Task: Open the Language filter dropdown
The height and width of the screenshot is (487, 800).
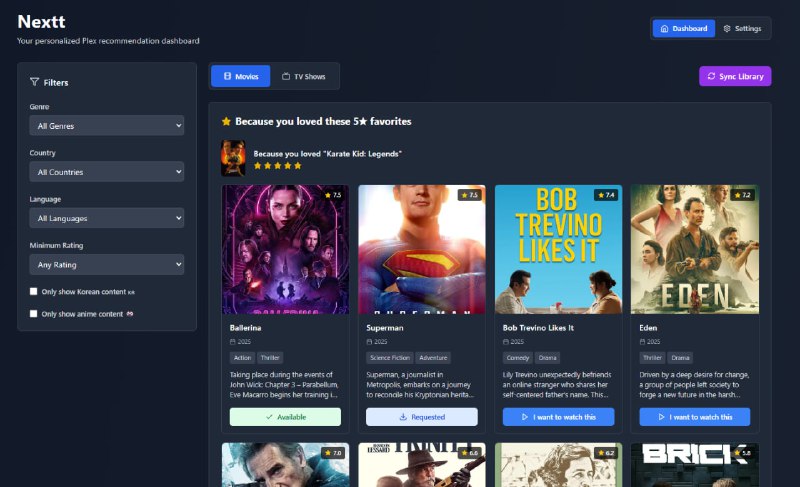Action: (x=107, y=218)
